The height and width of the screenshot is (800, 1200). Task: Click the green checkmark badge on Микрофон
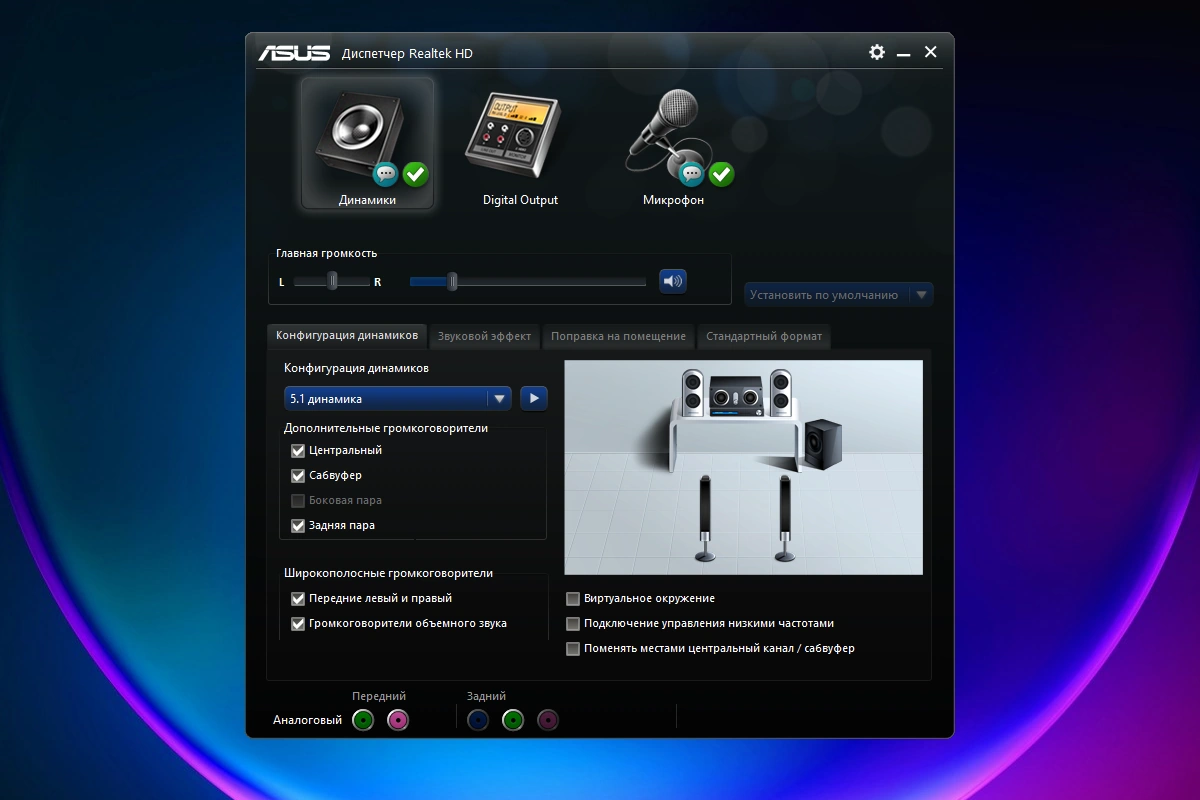pyautogui.click(x=722, y=175)
